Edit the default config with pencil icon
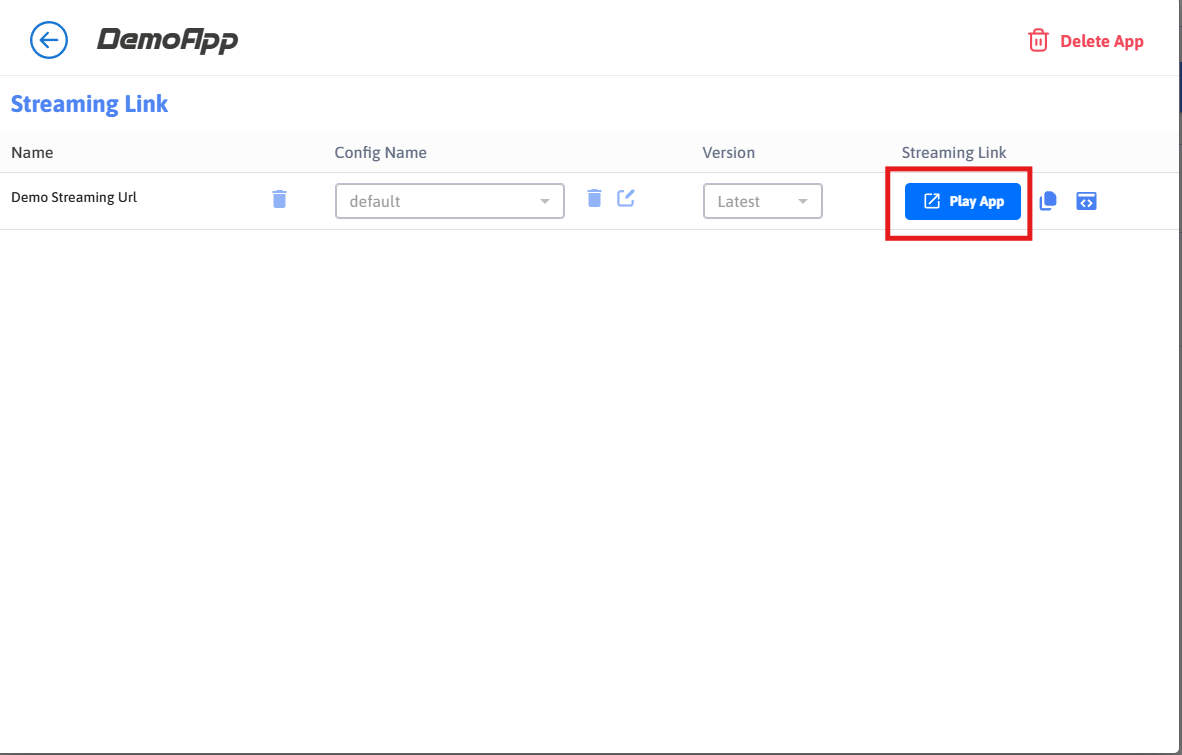The image size is (1182, 755). point(626,197)
